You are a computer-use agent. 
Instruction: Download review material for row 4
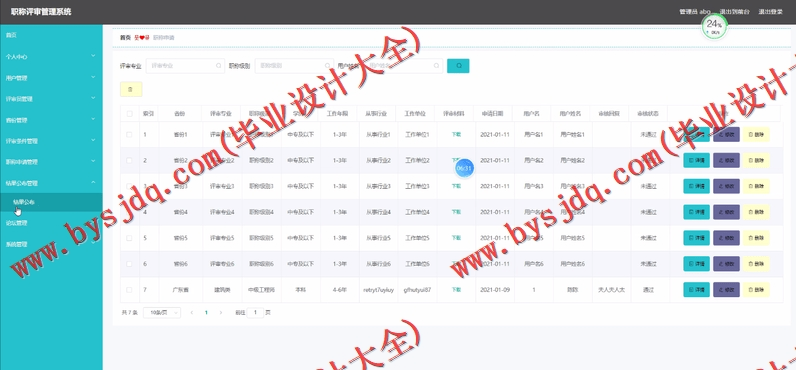click(x=456, y=212)
